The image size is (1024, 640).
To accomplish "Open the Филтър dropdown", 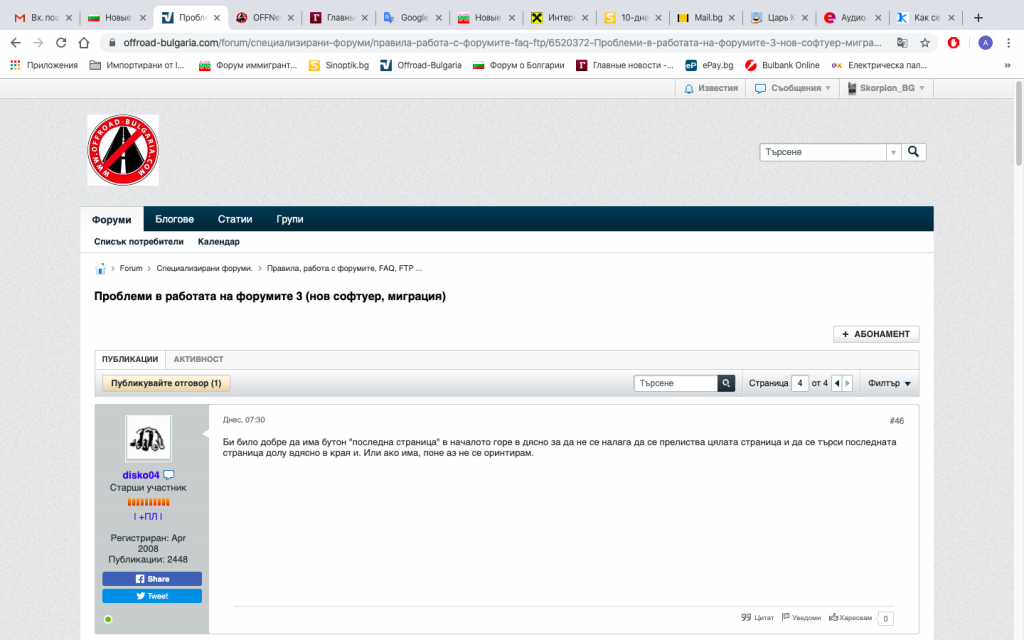I will [x=889, y=383].
